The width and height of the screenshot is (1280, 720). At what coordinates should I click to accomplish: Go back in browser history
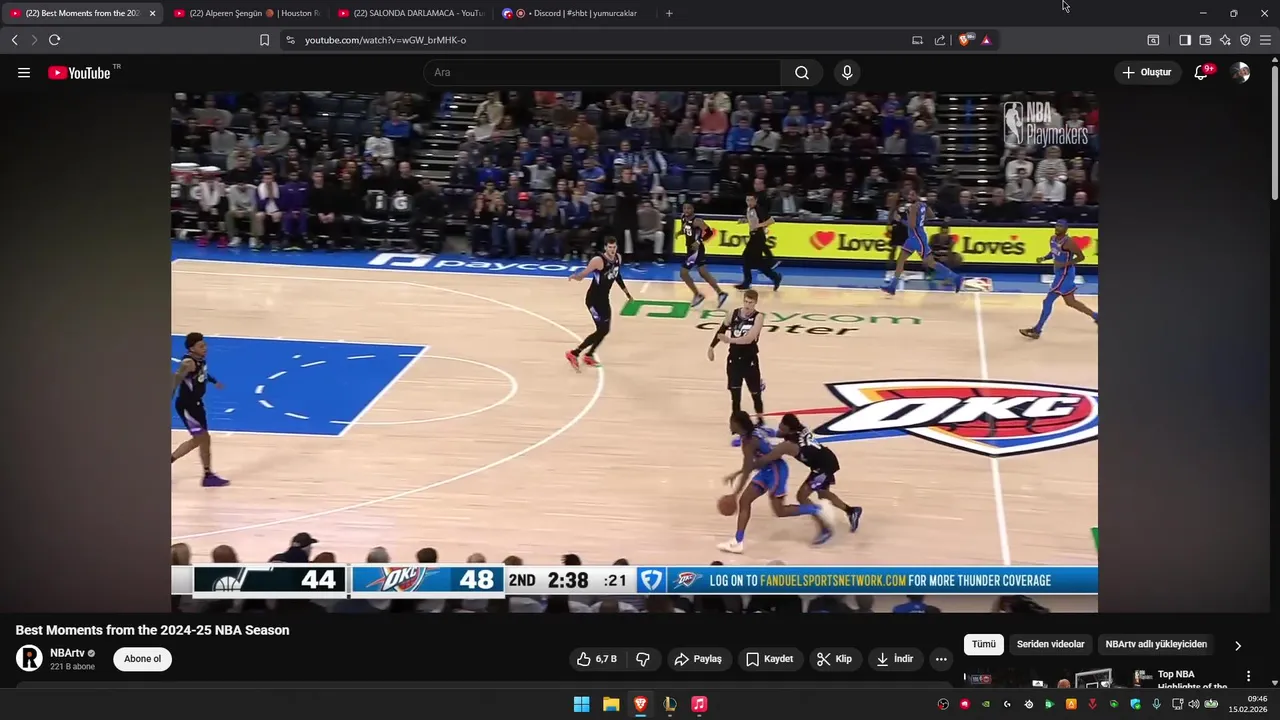click(x=14, y=40)
